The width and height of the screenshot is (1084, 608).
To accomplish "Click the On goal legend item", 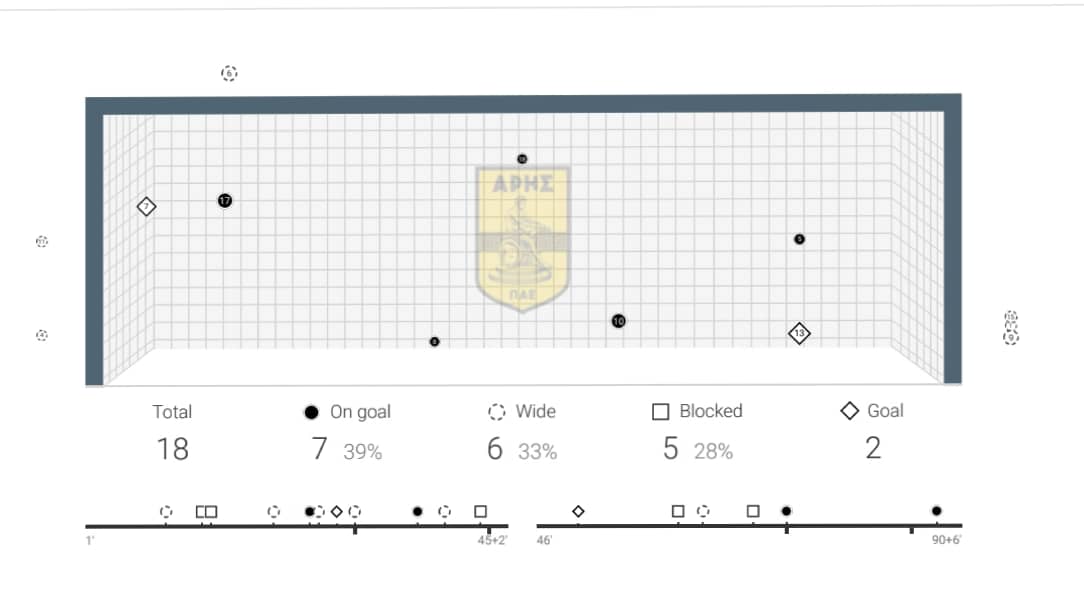I will [x=347, y=412].
